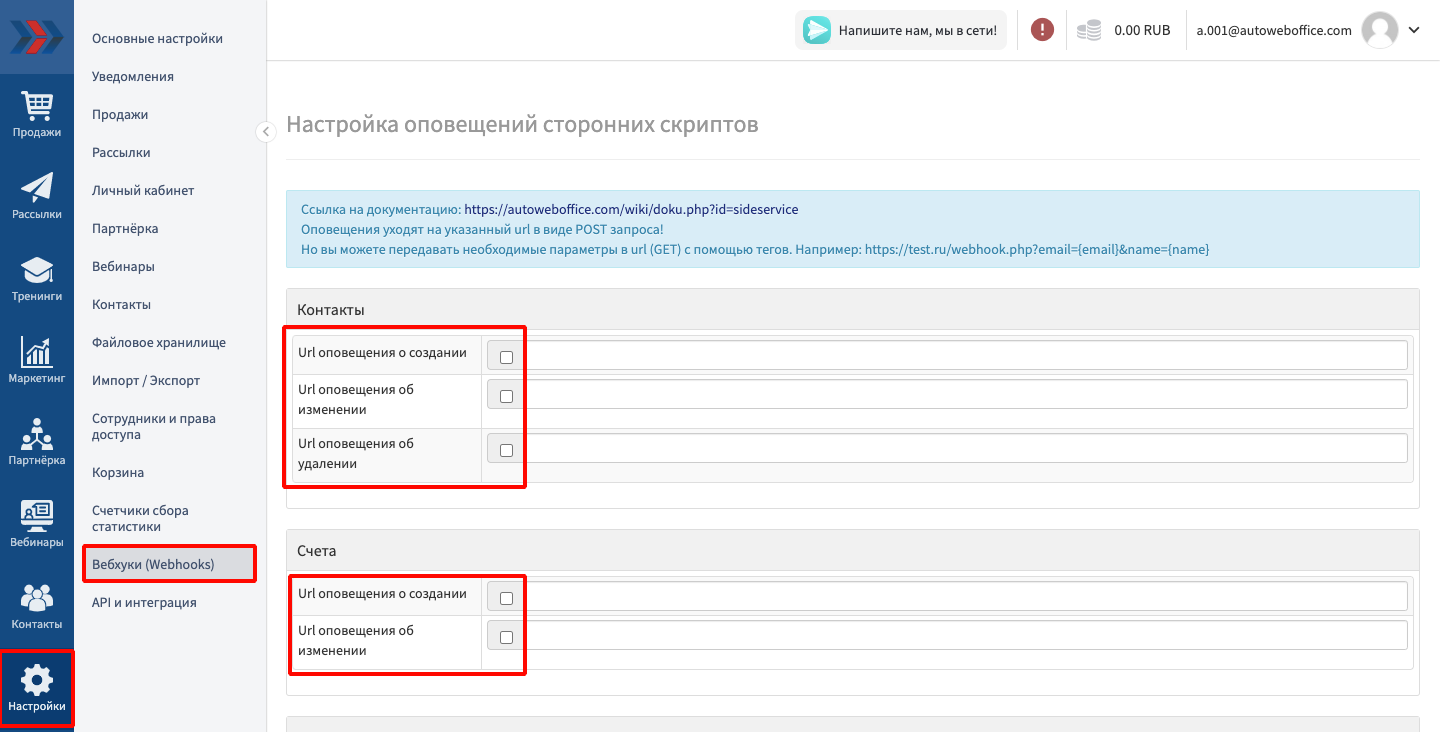The width and height of the screenshot is (1440, 732).
Task: Select Вебхуки (Webhooks) in settings menu
Action: (x=153, y=564)
